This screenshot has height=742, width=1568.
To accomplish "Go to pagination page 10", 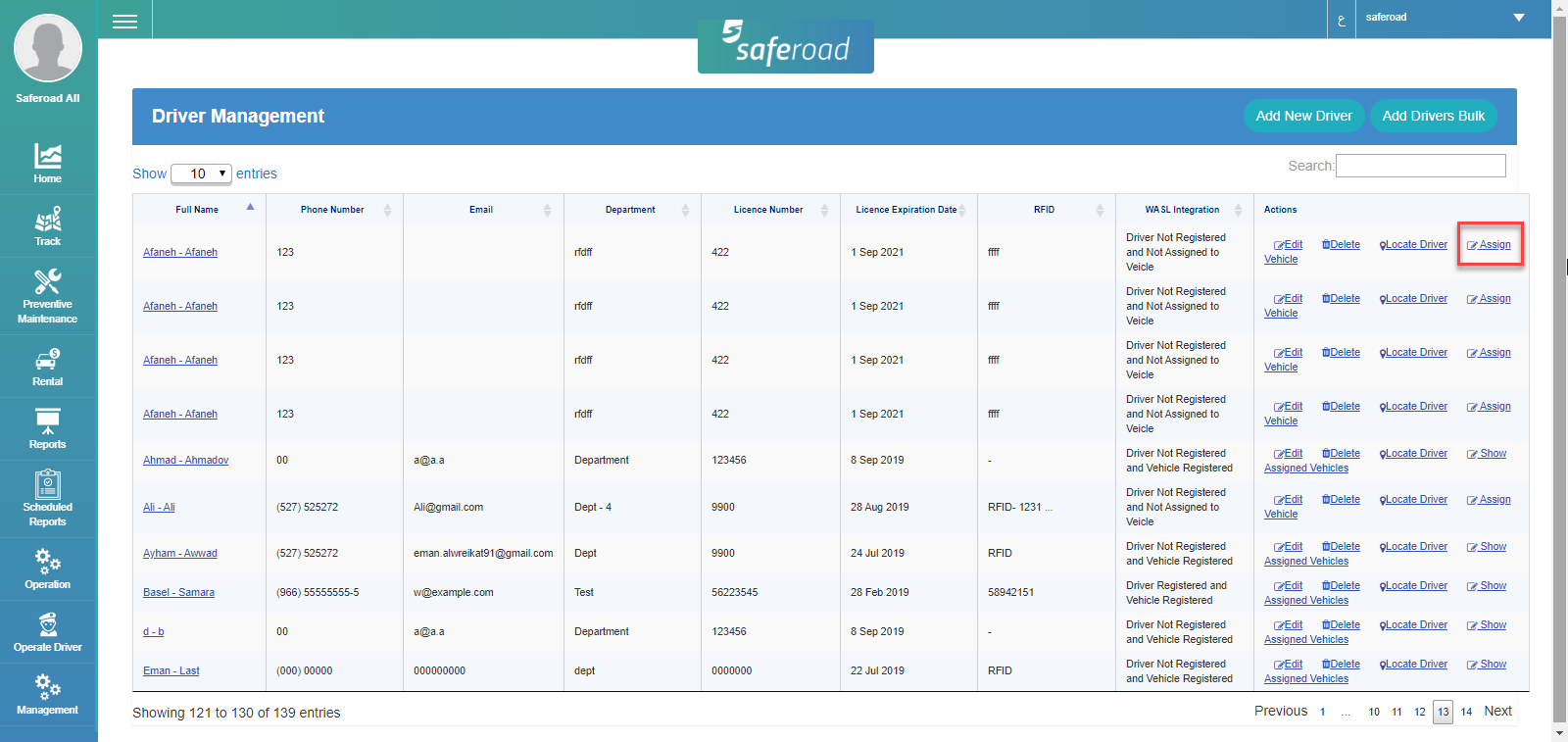I will point(1374,712).
